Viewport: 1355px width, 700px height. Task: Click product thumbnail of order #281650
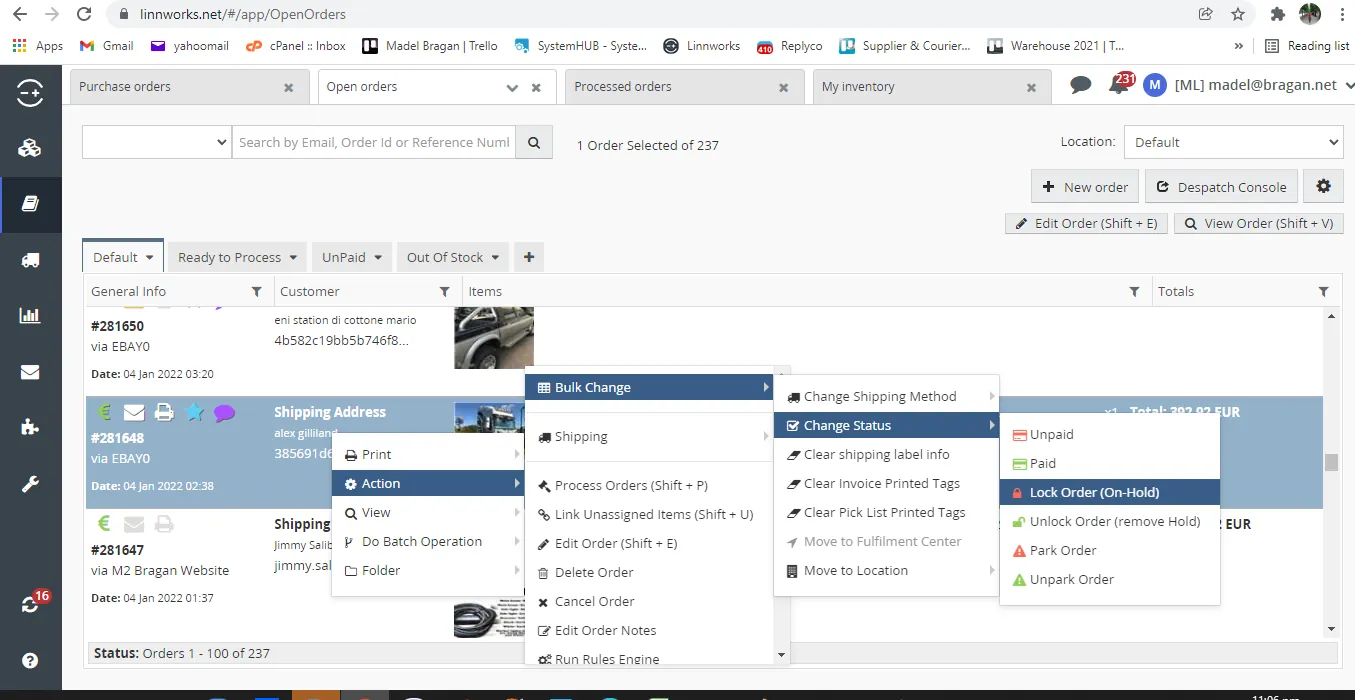pyautogui.click(x=494, y=337)
